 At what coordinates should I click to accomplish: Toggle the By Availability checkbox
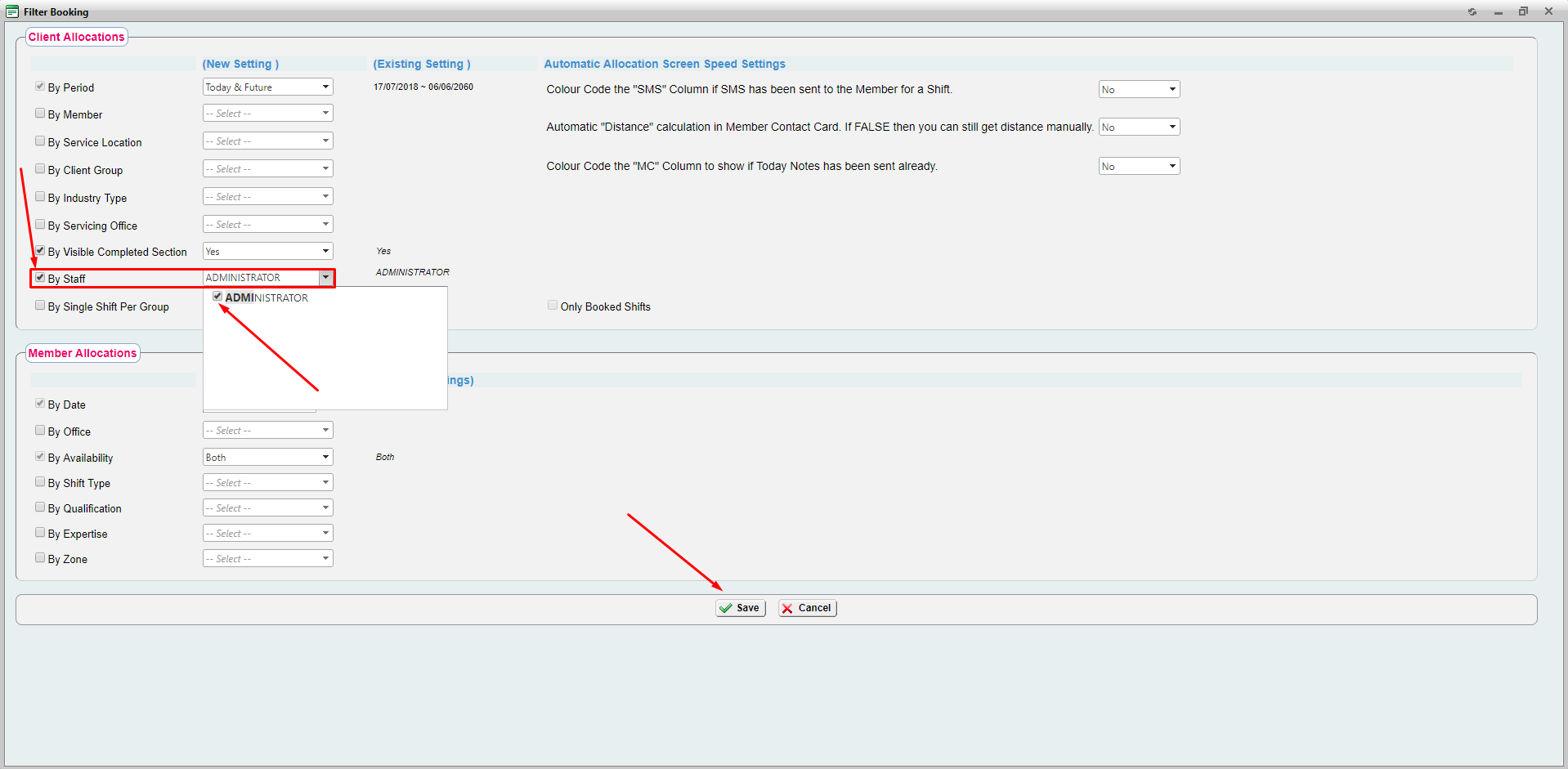40,457
